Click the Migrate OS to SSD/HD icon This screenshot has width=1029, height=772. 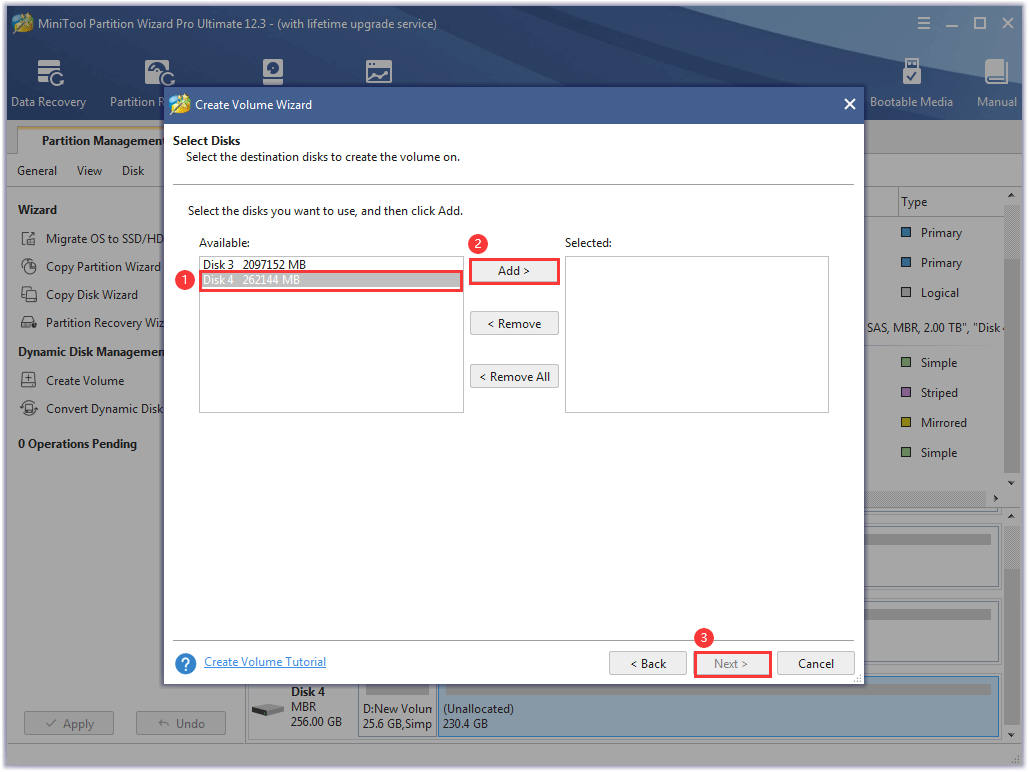28,238
